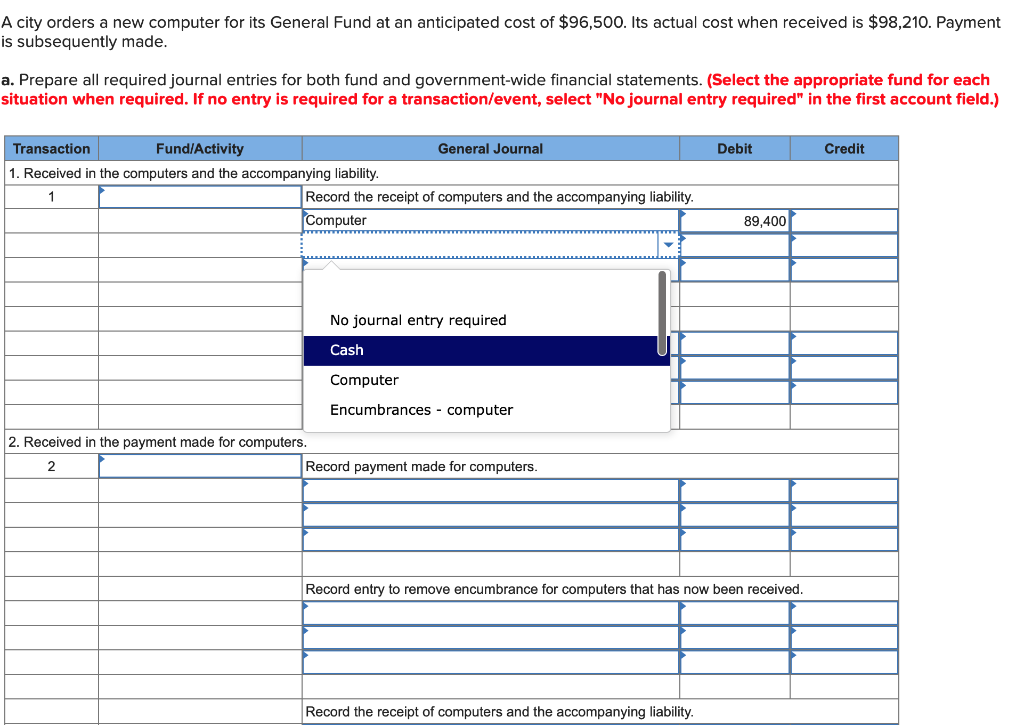This screenshot has height=725, width=1024.
Task: Click the credit field beside the Computer entry
Action: click(x=843, y=220)
